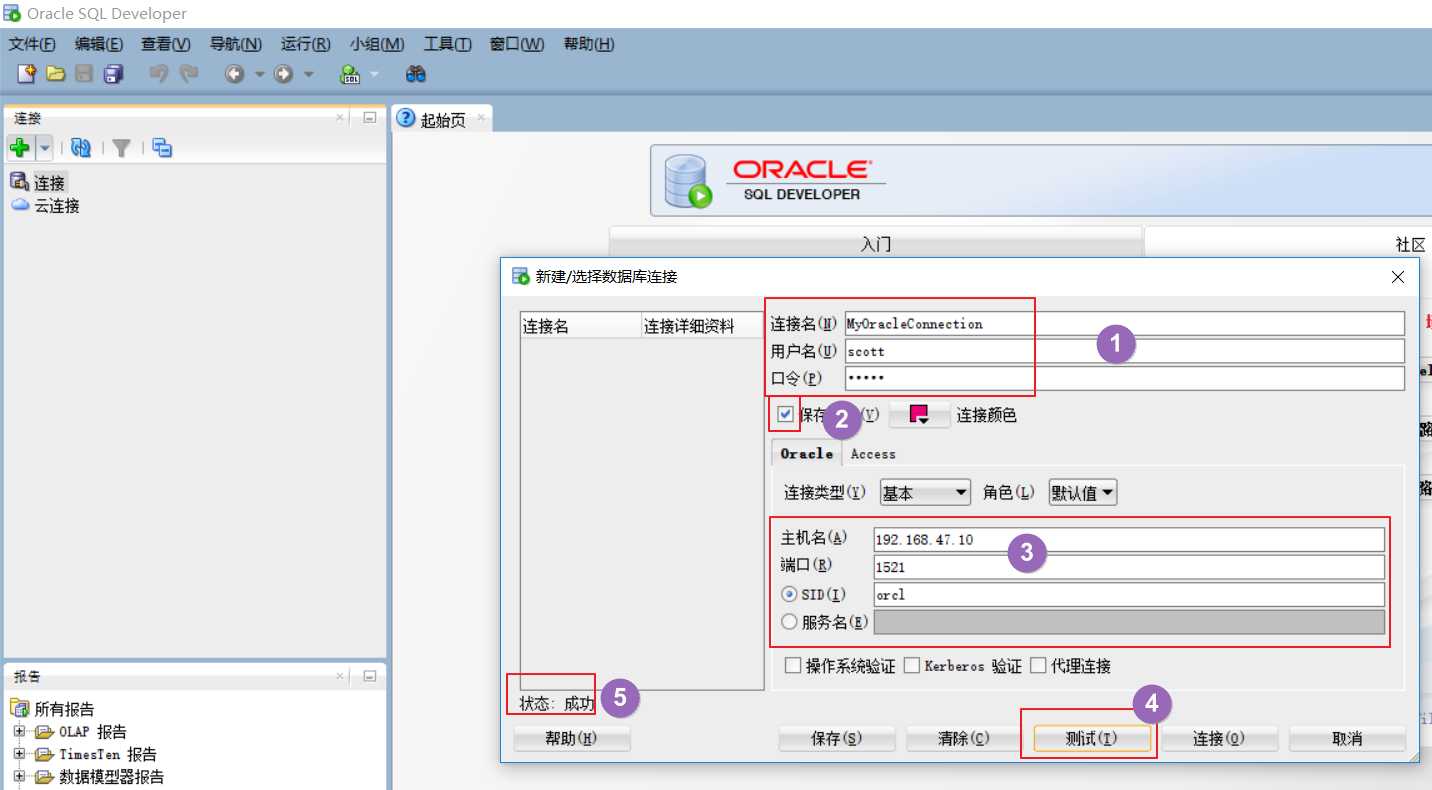This screenshot has height=790, width=1432.
Task: Open SQL Worksheet dropdown arrow
Action: click(374, 74)
